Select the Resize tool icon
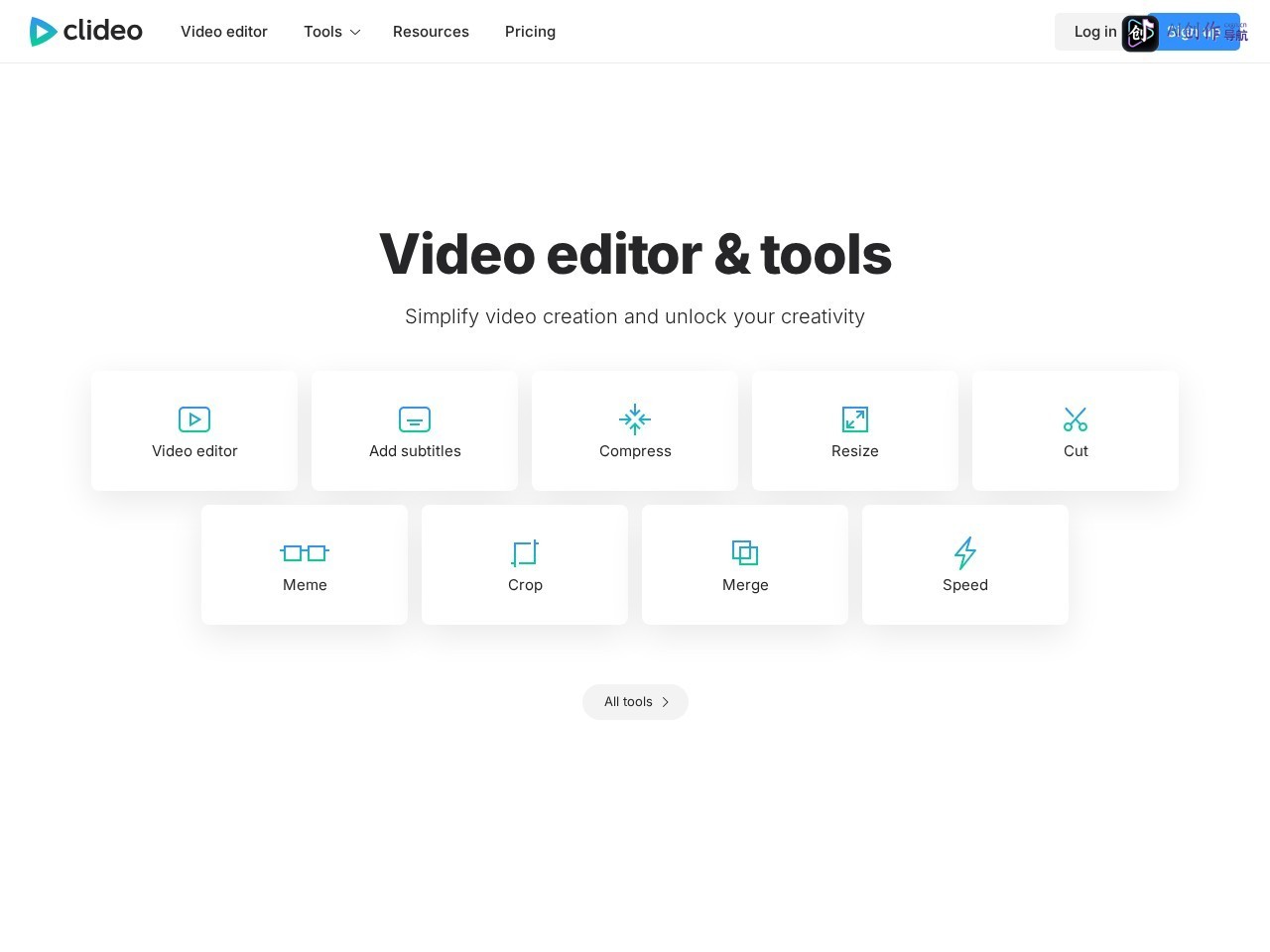Image resolution: width=1270 pixels, height=952 pixels. click(x=855, y=419)
